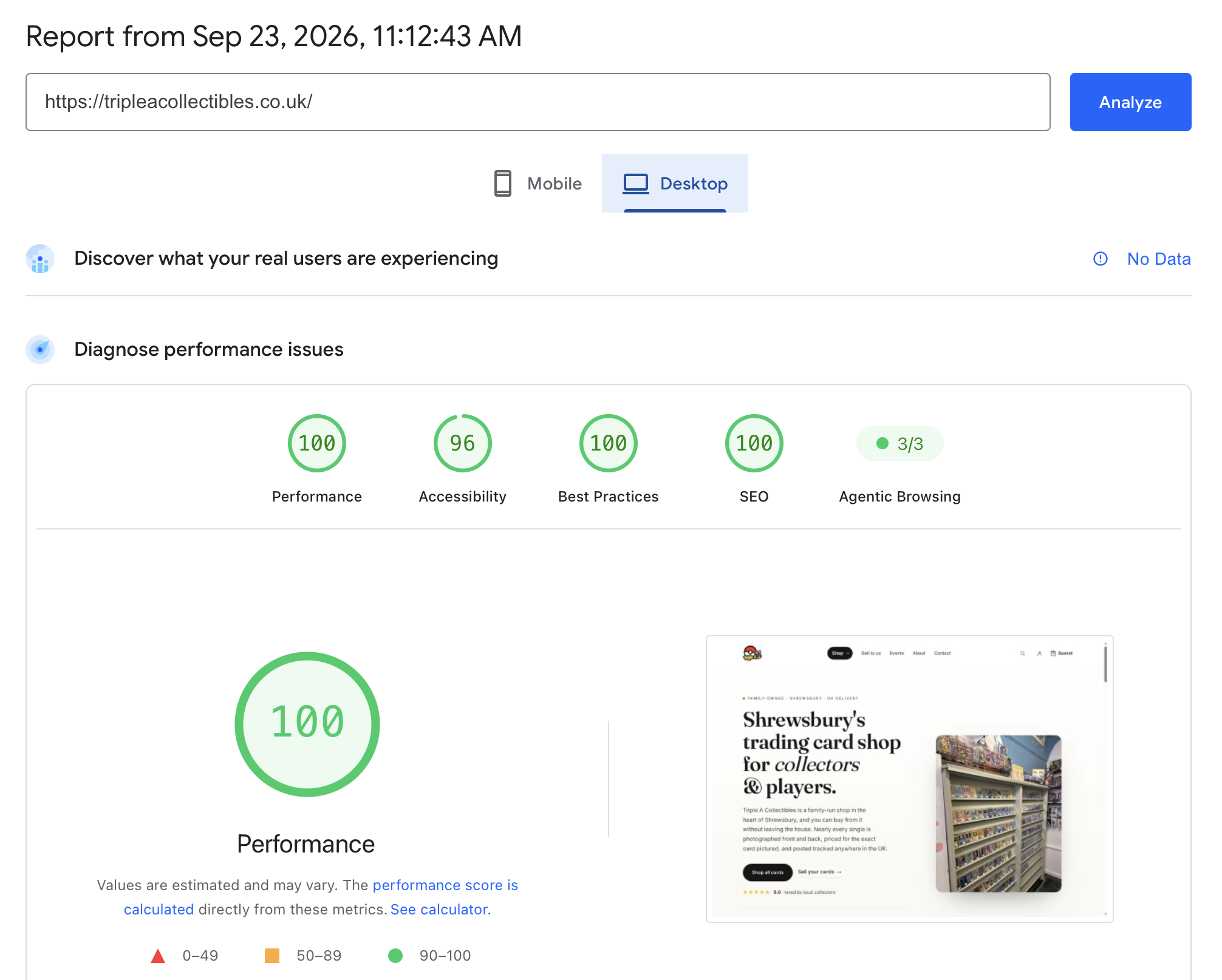Jump to Best Practices score gauge
This screenshot has width=1222, height=980.
(608, 443)
